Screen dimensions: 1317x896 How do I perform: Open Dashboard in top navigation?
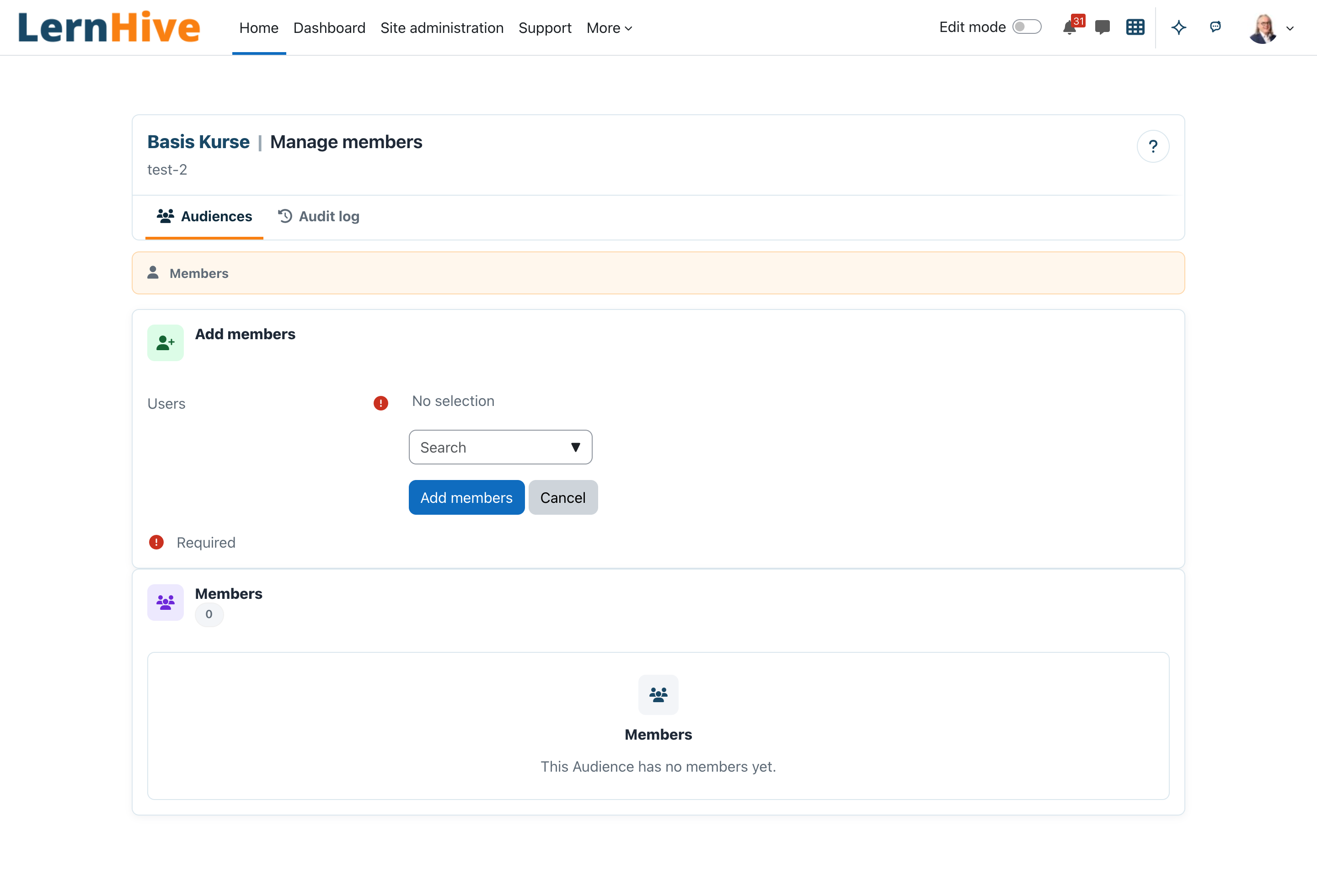click(x=329, y=28)
